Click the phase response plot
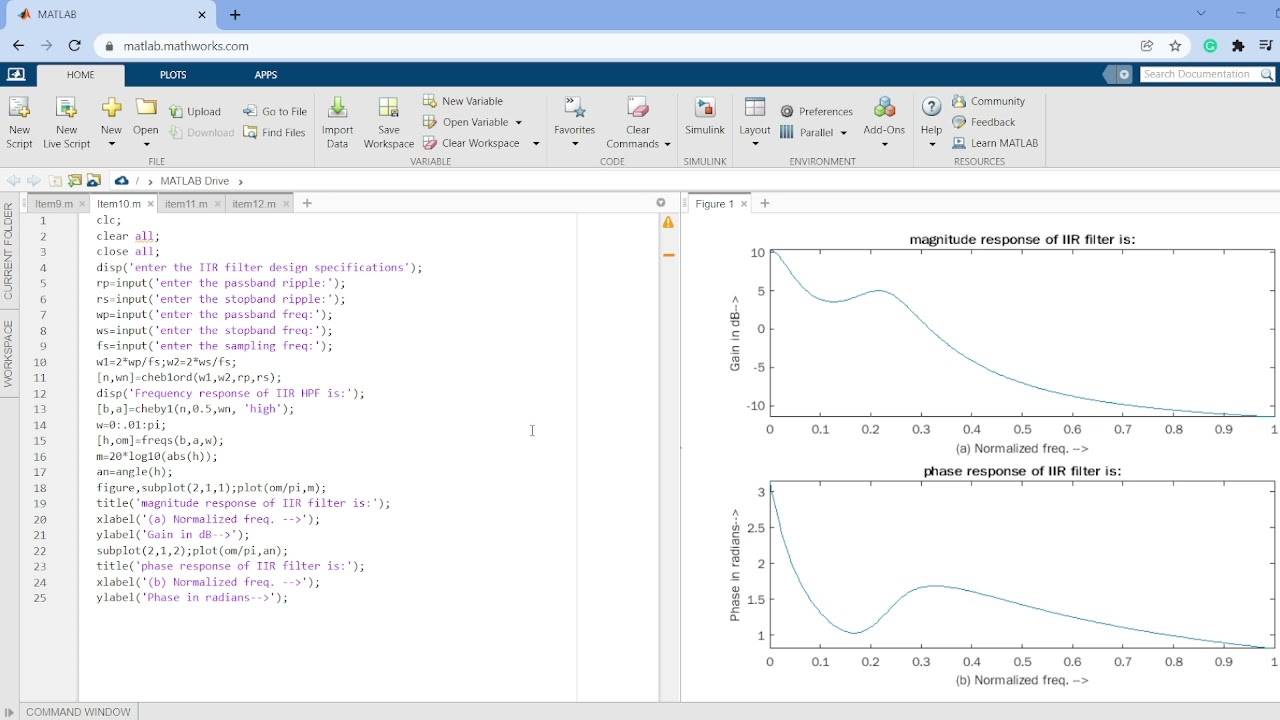The image size is (1280, 720). (1022, 565)
